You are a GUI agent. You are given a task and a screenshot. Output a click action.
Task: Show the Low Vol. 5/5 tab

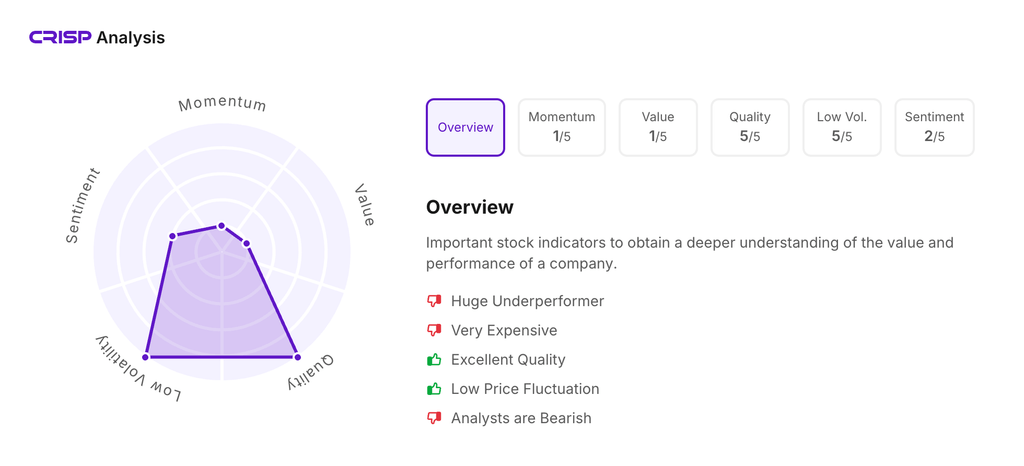[841, 127]
